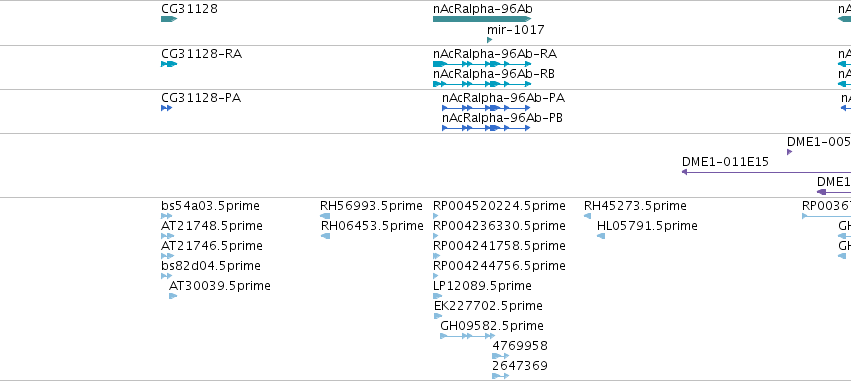Click the DME1-011E15 purple line feature
The width and height of the screenshot is (851, 381).
coord(766,172)
